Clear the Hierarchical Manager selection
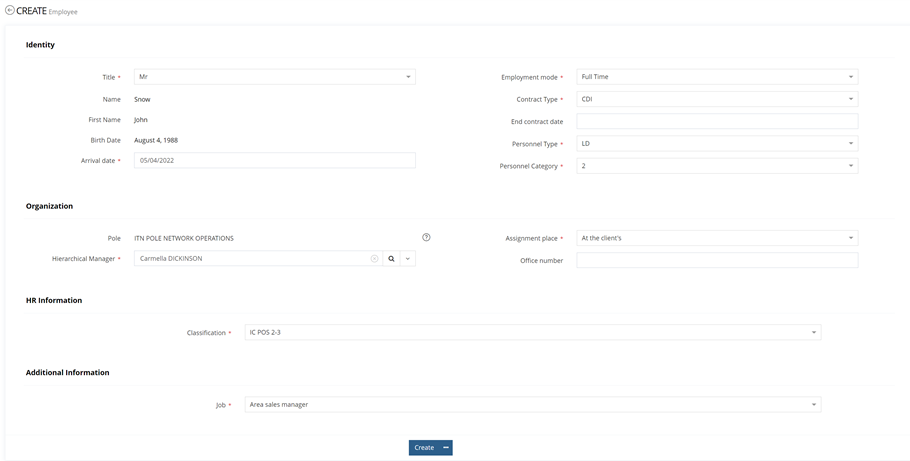The width and height of the screenshot is (910, 461). tap(375, 258)
